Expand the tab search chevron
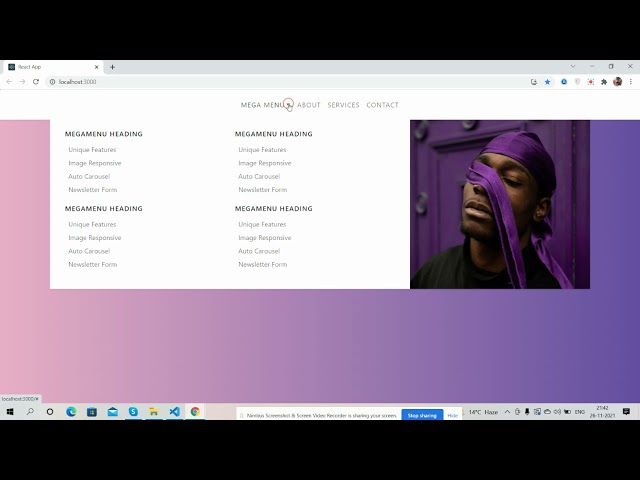 (573, 66)
